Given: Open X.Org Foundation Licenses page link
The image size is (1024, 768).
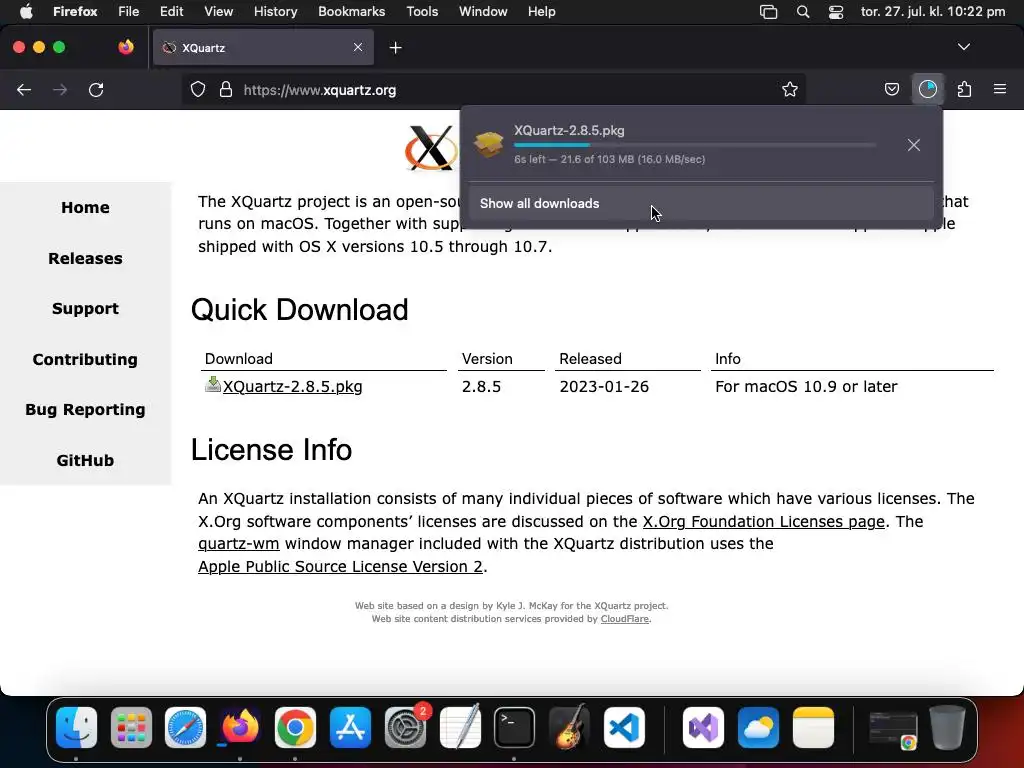Looking at the screenshot, I should (x=763, y=522).
